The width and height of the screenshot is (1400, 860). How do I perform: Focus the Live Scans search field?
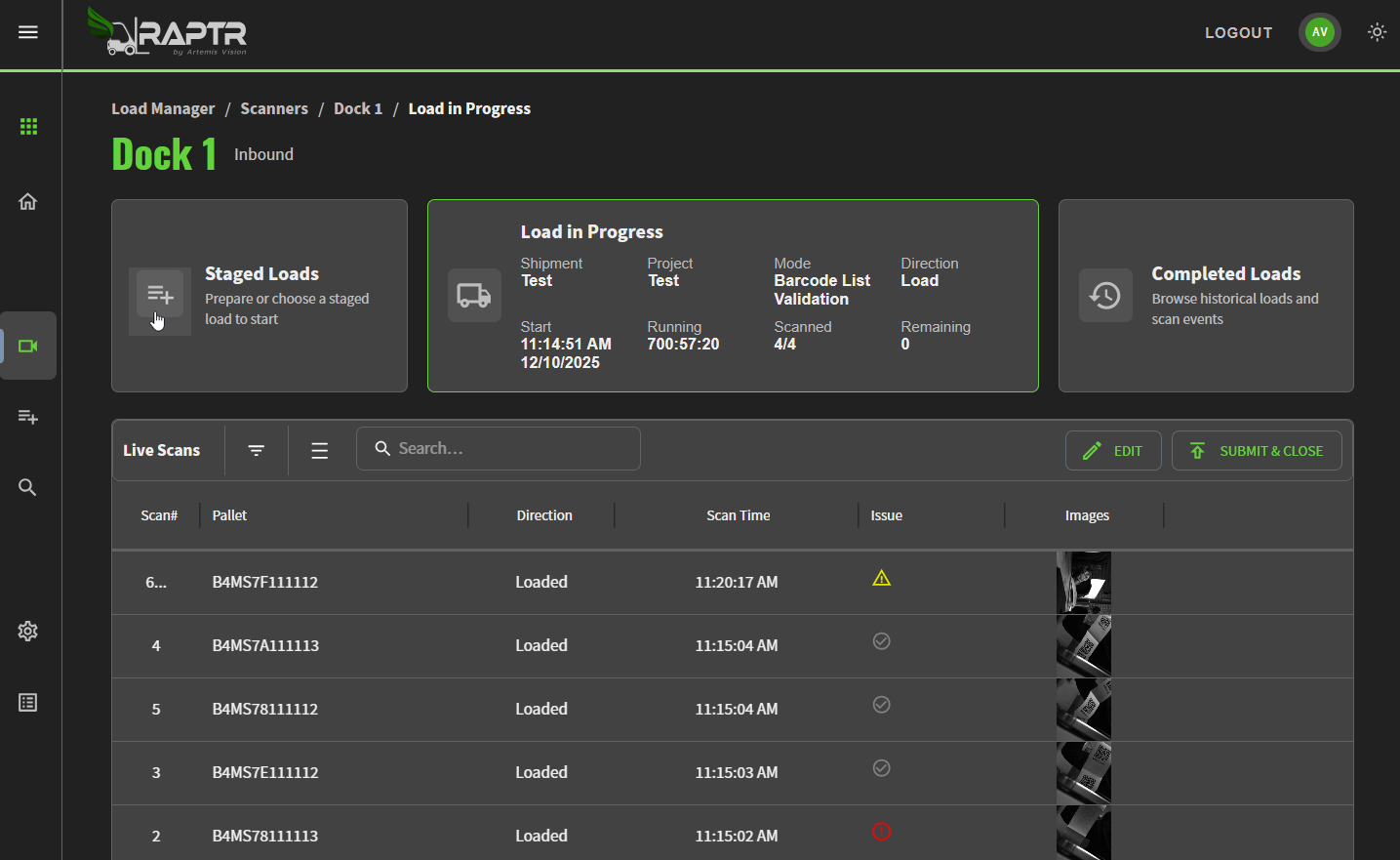coord(499,449)
